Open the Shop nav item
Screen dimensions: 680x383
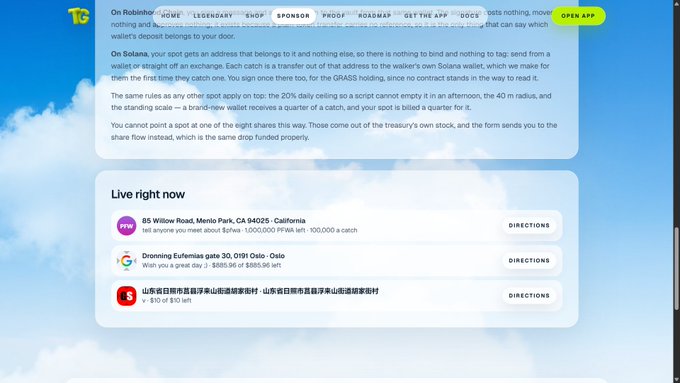point(255,16)
